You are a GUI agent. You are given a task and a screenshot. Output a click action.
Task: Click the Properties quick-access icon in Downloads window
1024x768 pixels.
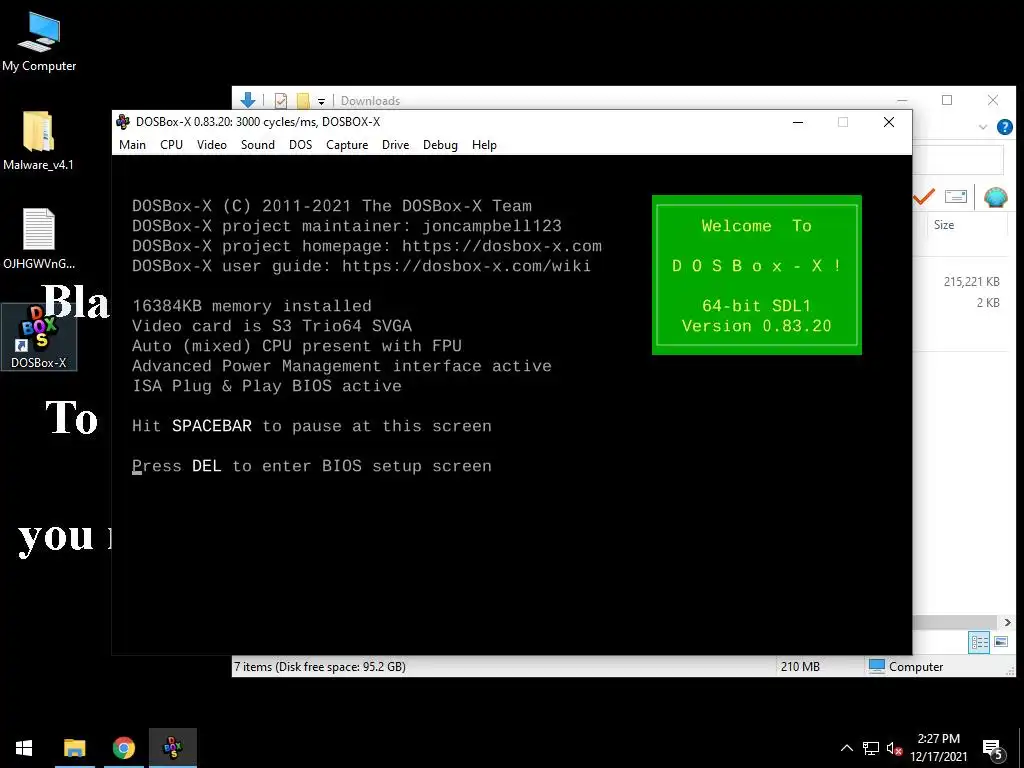[281, 101]
